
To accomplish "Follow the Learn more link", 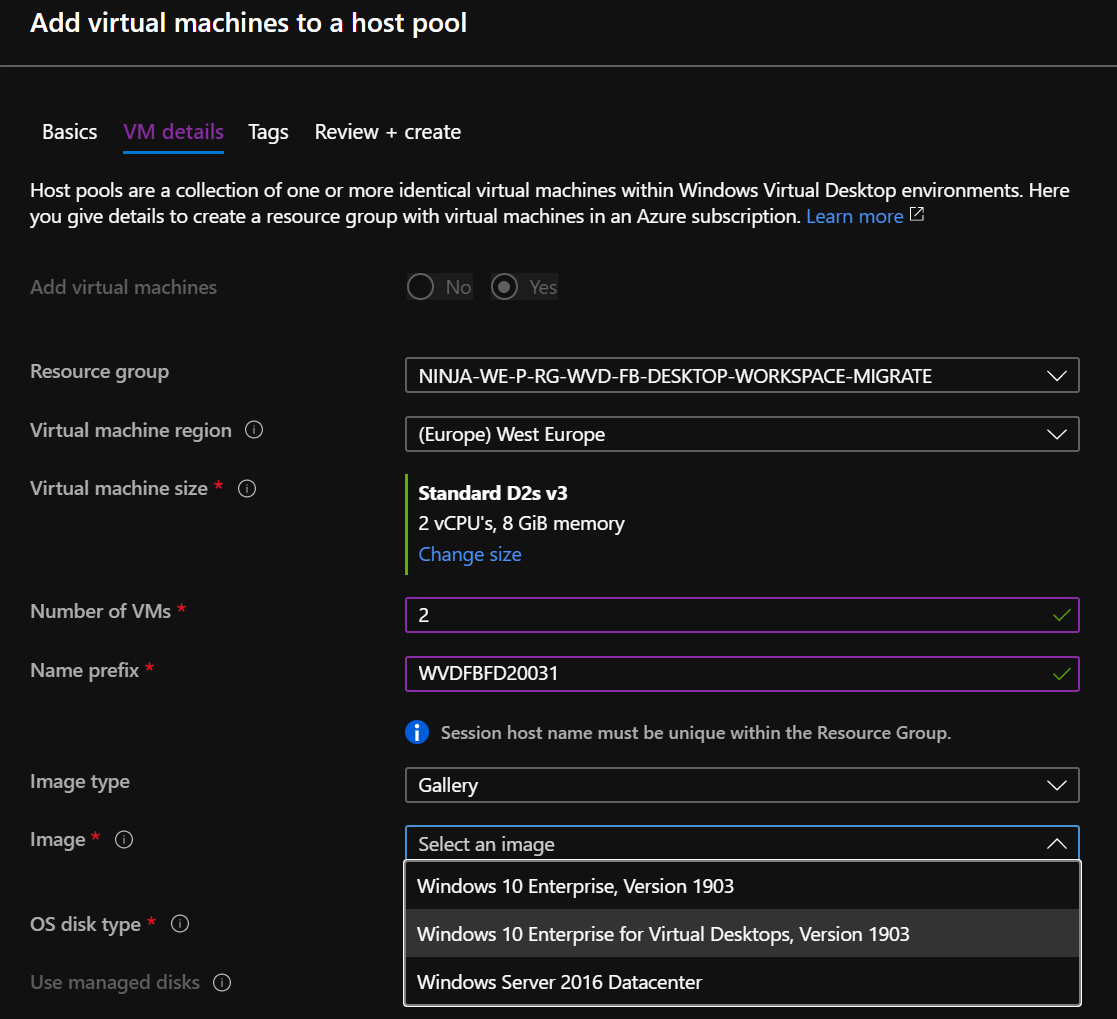I will click(854, 216).
